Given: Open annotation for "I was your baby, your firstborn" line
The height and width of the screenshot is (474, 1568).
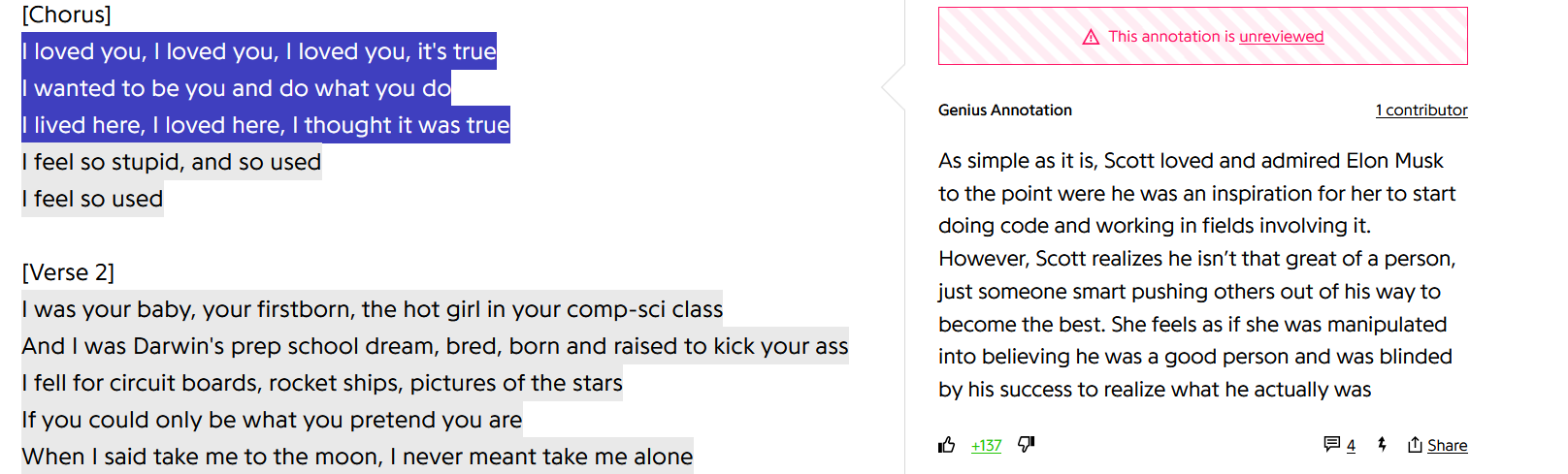Looking at the screenshot, I should pos(372,309).
